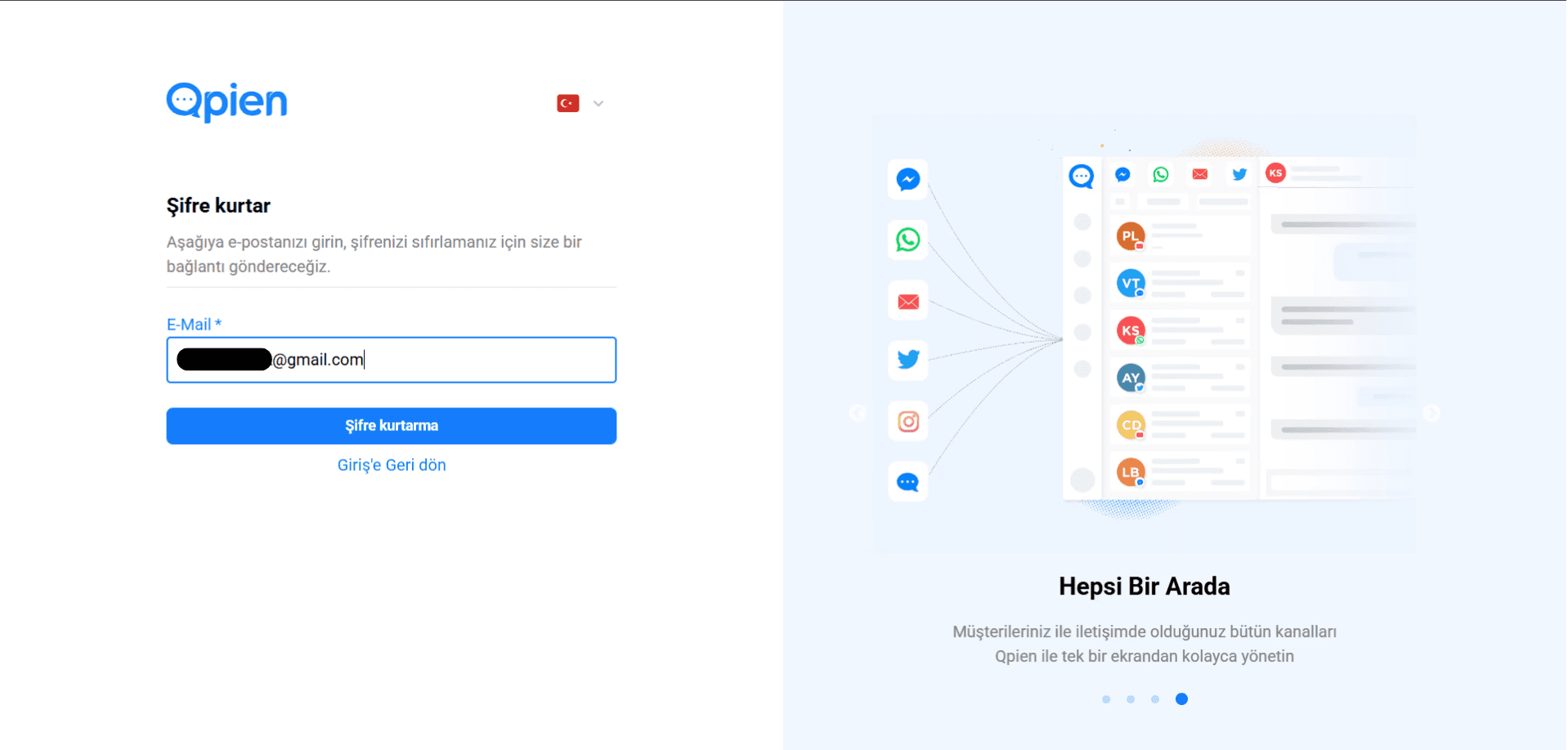Click the small Messenger icon in inbox header
This screenshot has width=1568, height=750.
[x=1122, y=174]
